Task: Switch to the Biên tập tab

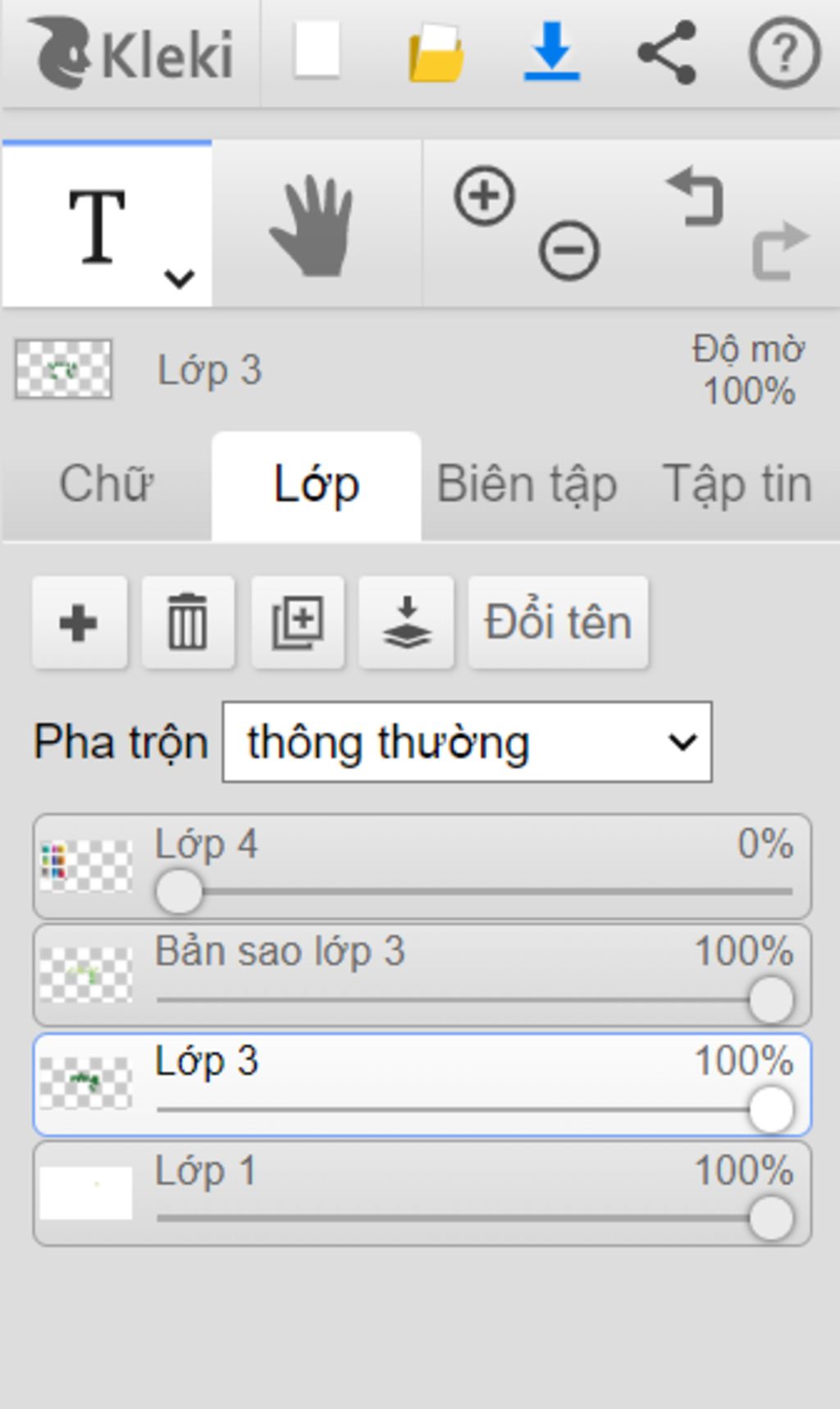Action: click(527, 484)
